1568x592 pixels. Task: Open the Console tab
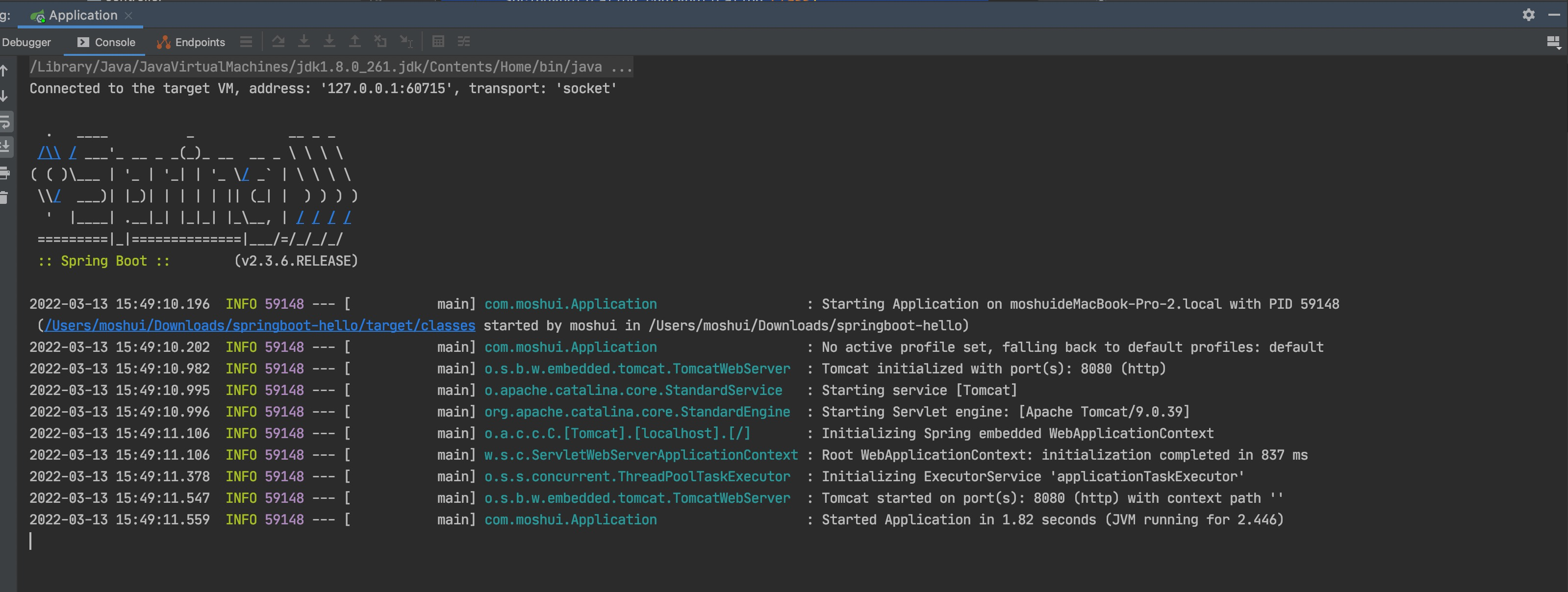106,42
